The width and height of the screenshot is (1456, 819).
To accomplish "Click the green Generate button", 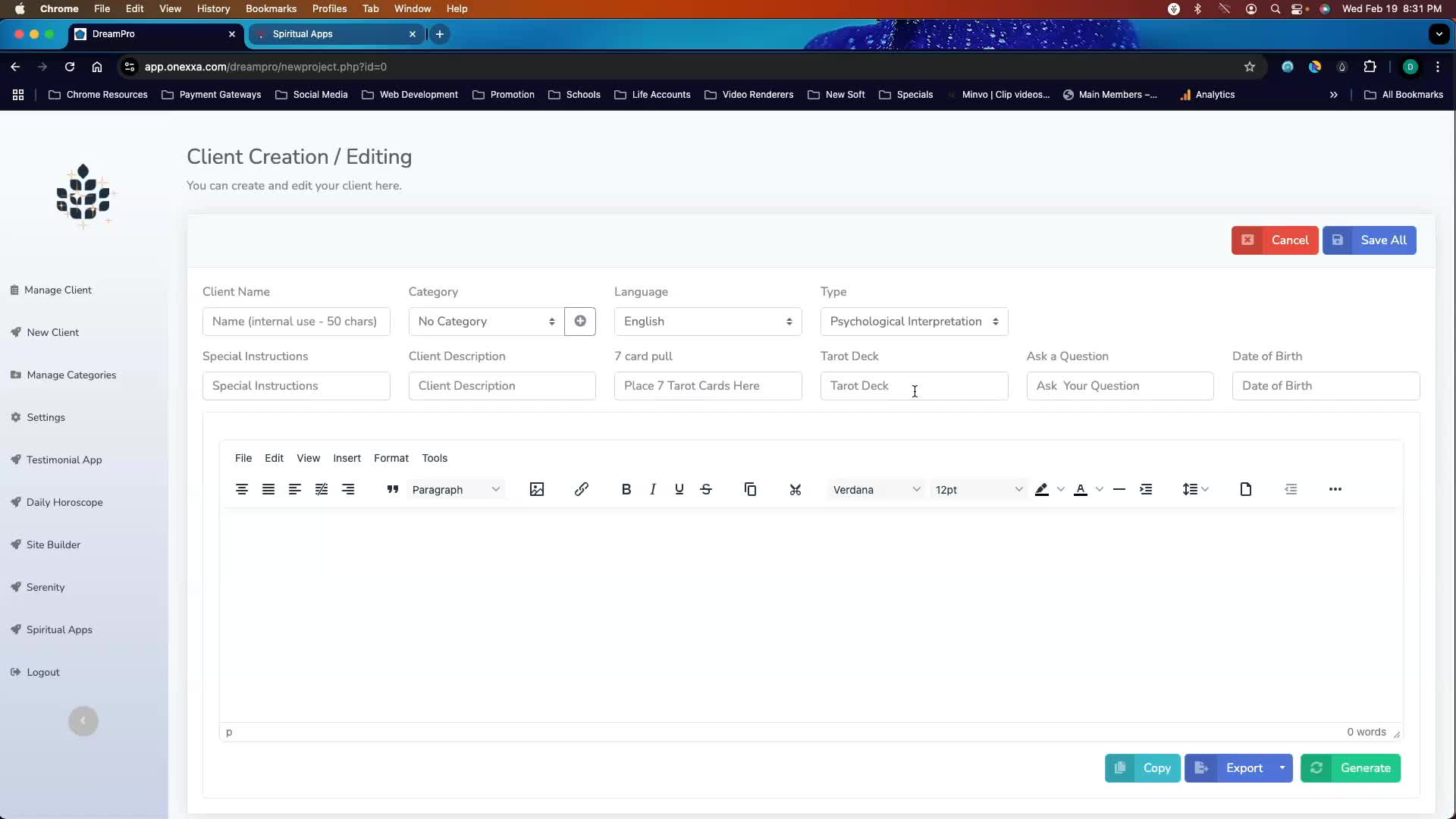I will [1351, 768].
